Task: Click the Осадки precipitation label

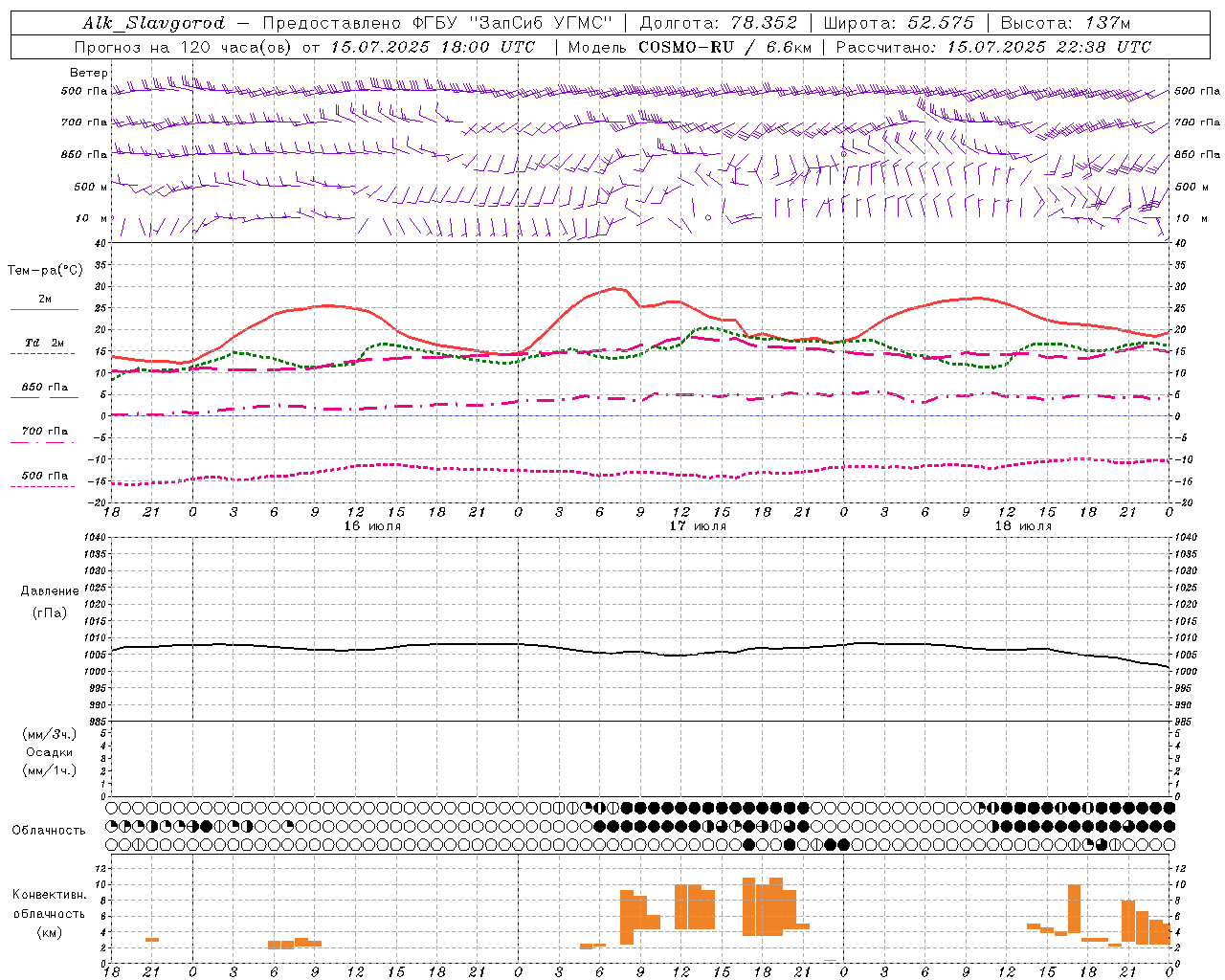Action: tap(50, 752)
